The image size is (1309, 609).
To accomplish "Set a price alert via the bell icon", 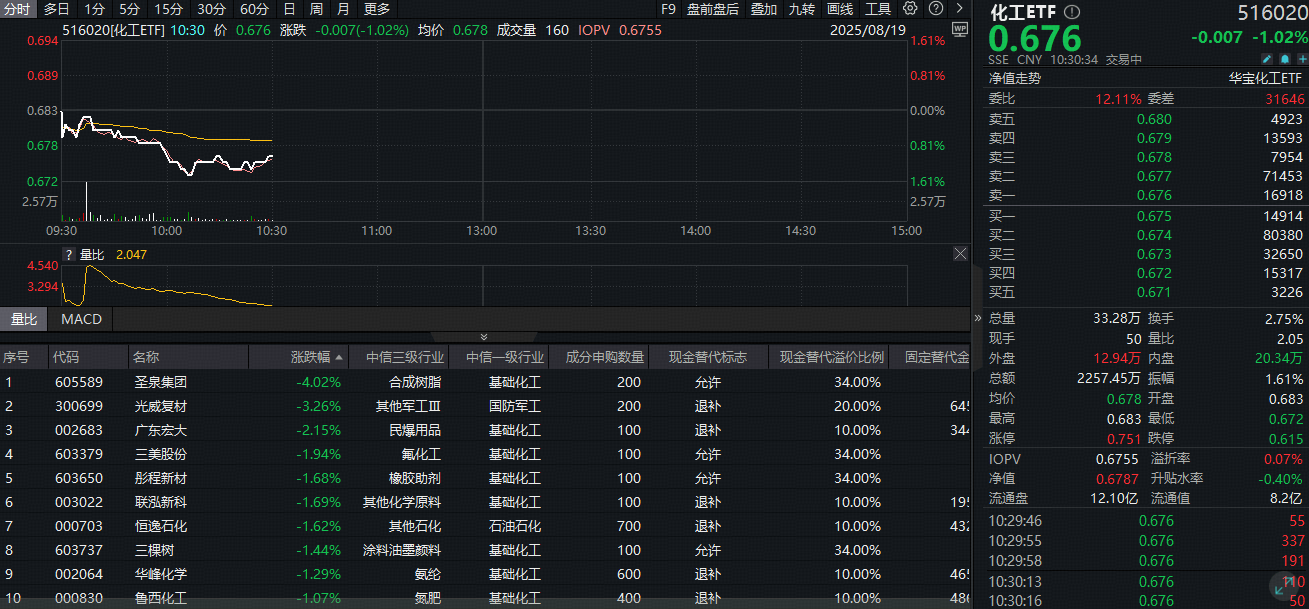I will pos(1286,58).
